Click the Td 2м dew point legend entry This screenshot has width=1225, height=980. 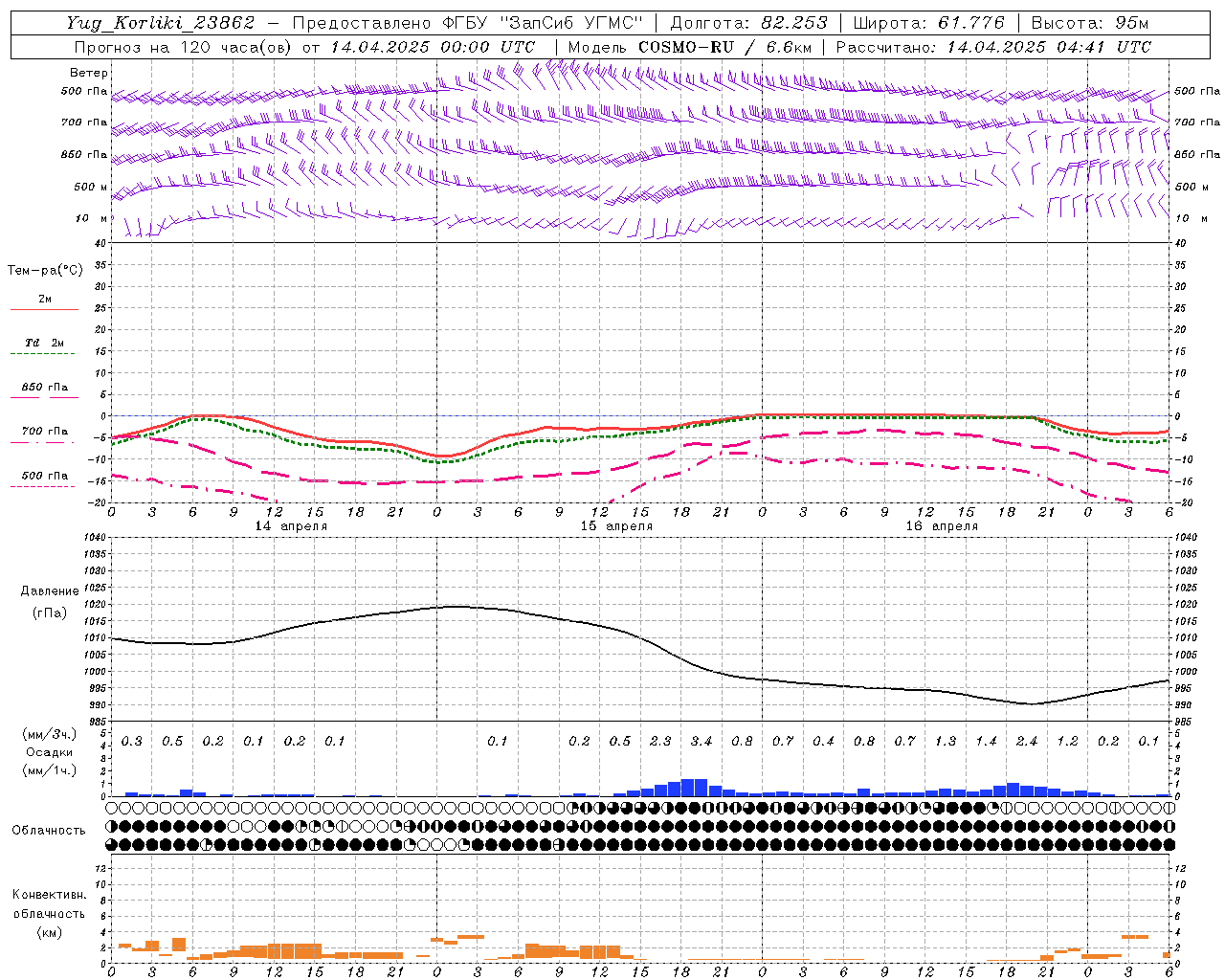click(44, 343)
